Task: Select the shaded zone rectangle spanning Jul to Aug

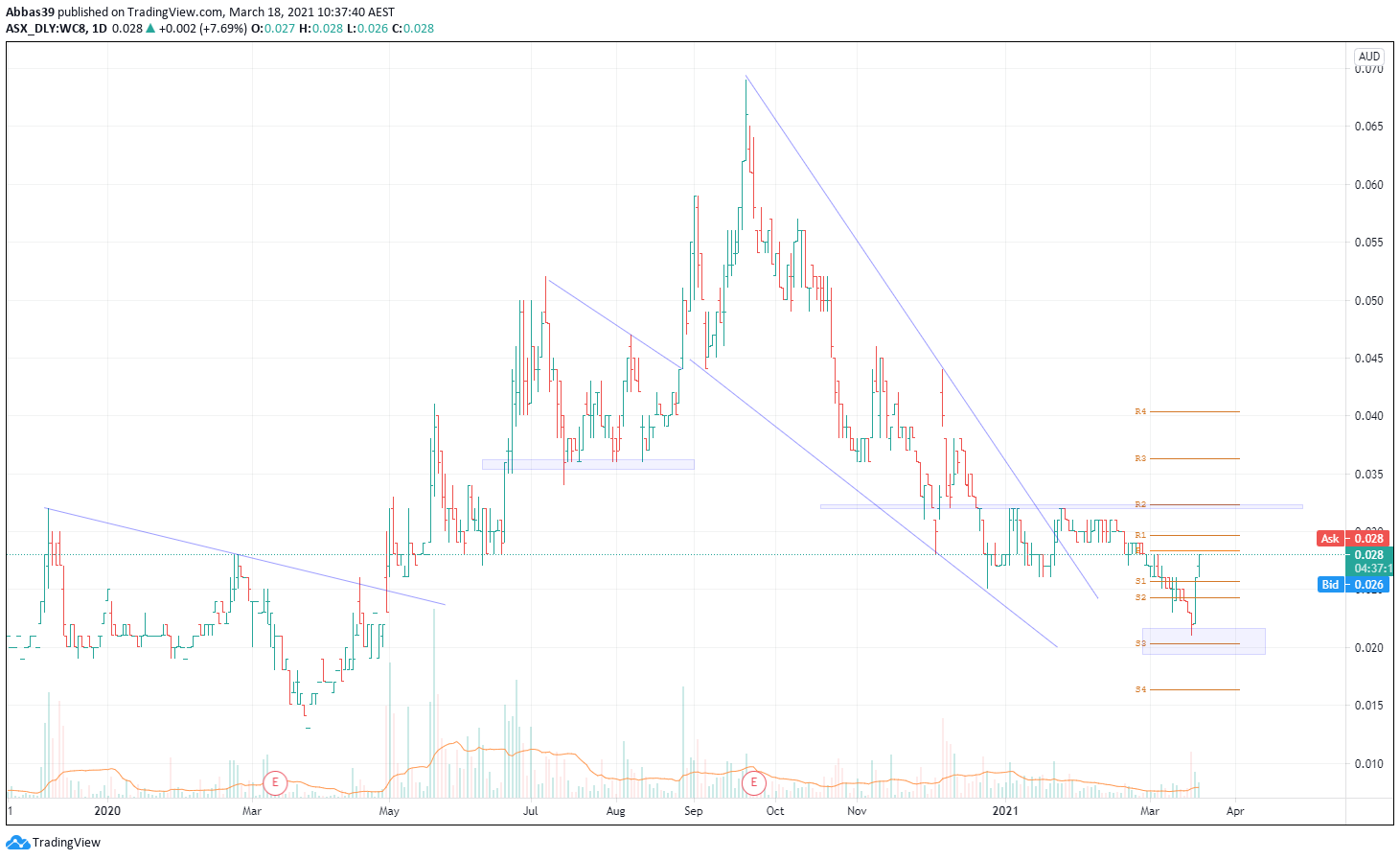Action: [588, 464]
